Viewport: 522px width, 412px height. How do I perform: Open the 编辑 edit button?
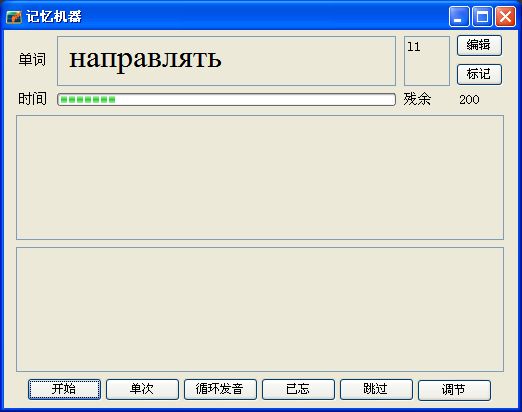pos(479,45)
